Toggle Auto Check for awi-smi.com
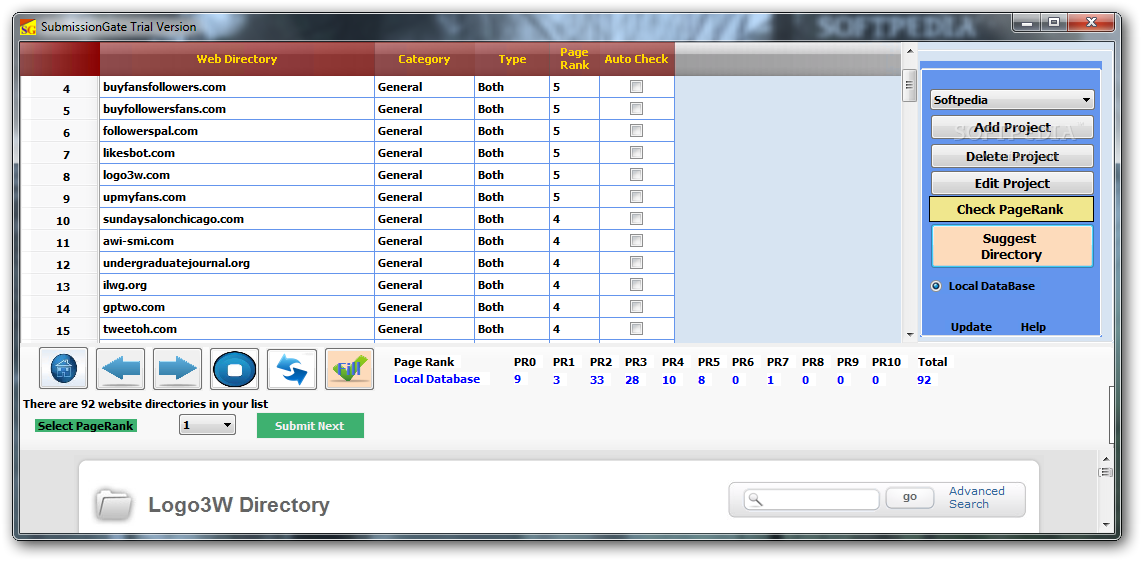 pyautogui.click(x=637, y=240)
